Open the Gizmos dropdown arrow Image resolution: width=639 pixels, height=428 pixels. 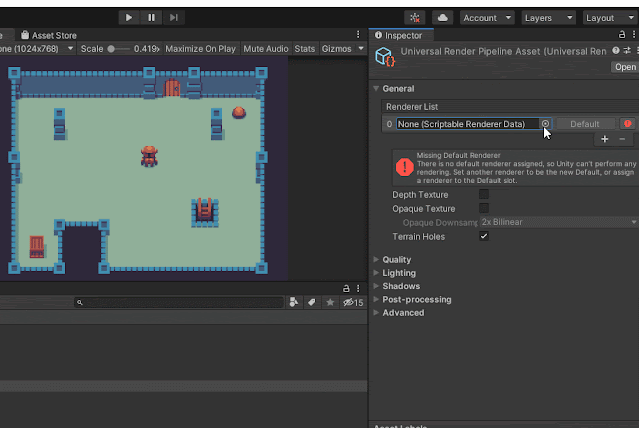pos(361,49)
